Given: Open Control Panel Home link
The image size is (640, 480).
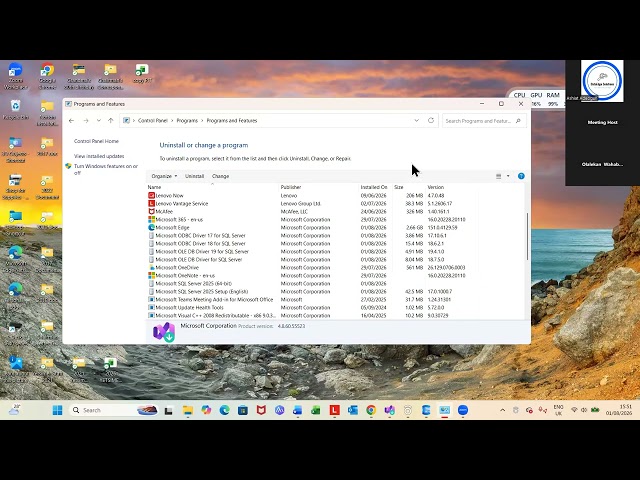Looking at the screenshot, I should [96, 141].
